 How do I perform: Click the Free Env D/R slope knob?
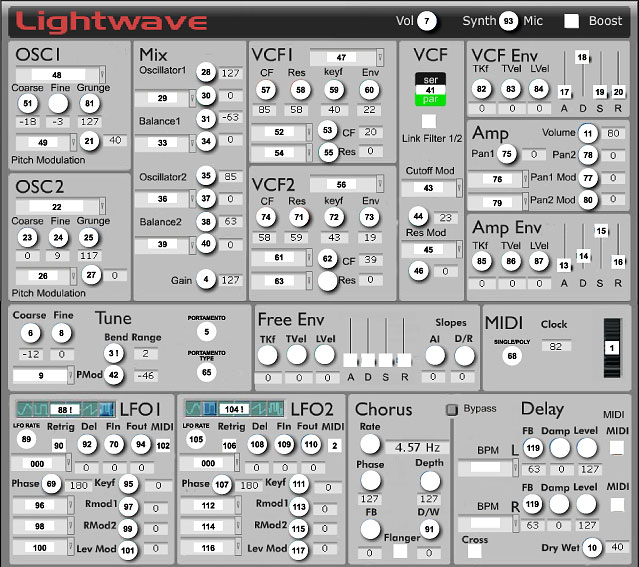pos(464,356)
